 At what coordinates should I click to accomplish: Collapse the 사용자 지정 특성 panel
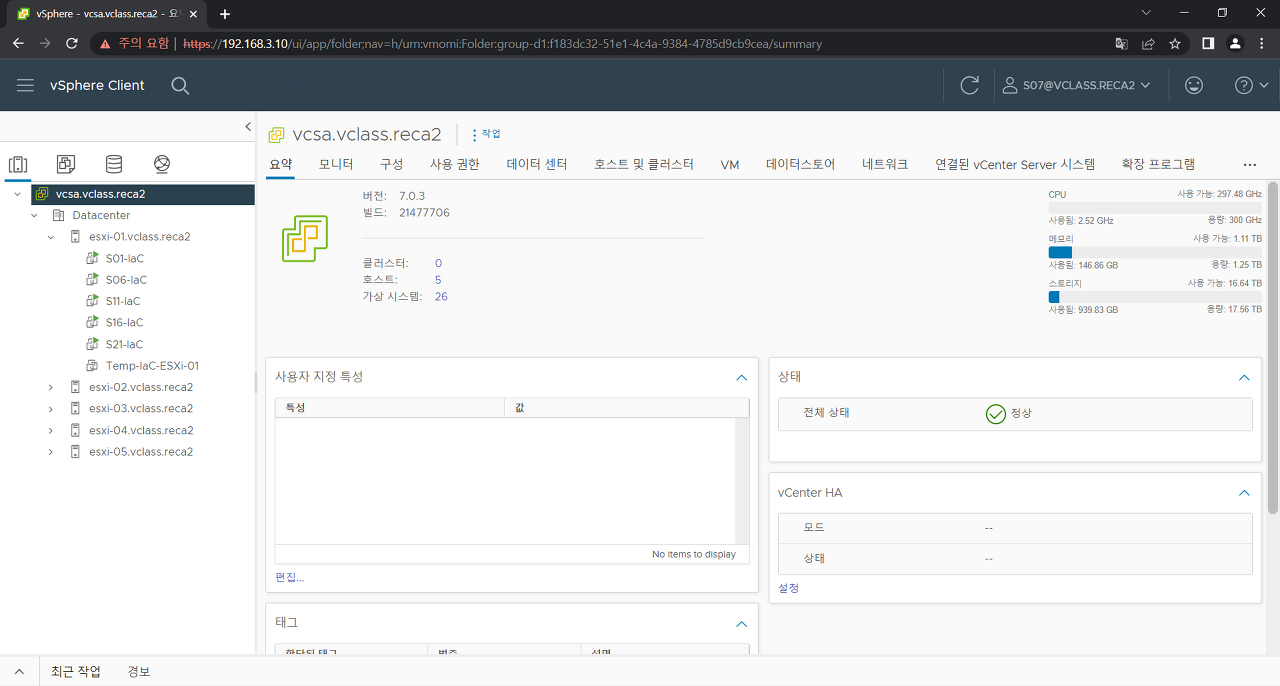(741, 377)
